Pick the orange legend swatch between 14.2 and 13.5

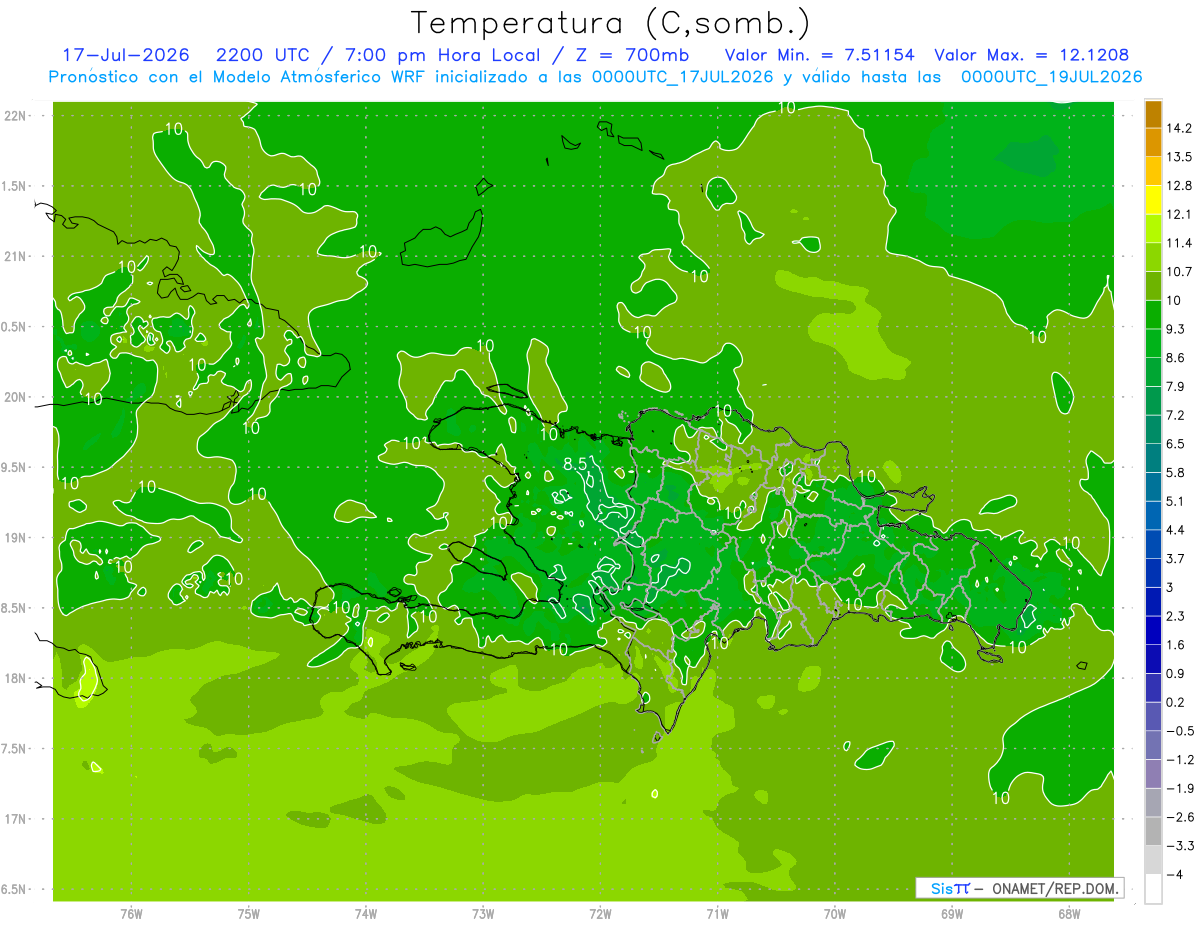click(x=1153, y=143)
